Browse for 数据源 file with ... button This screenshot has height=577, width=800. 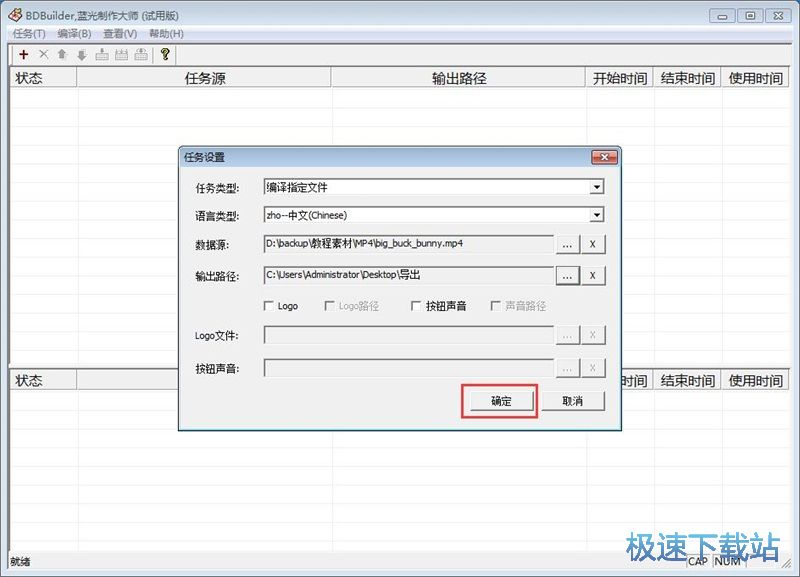[x=567, y=244]
